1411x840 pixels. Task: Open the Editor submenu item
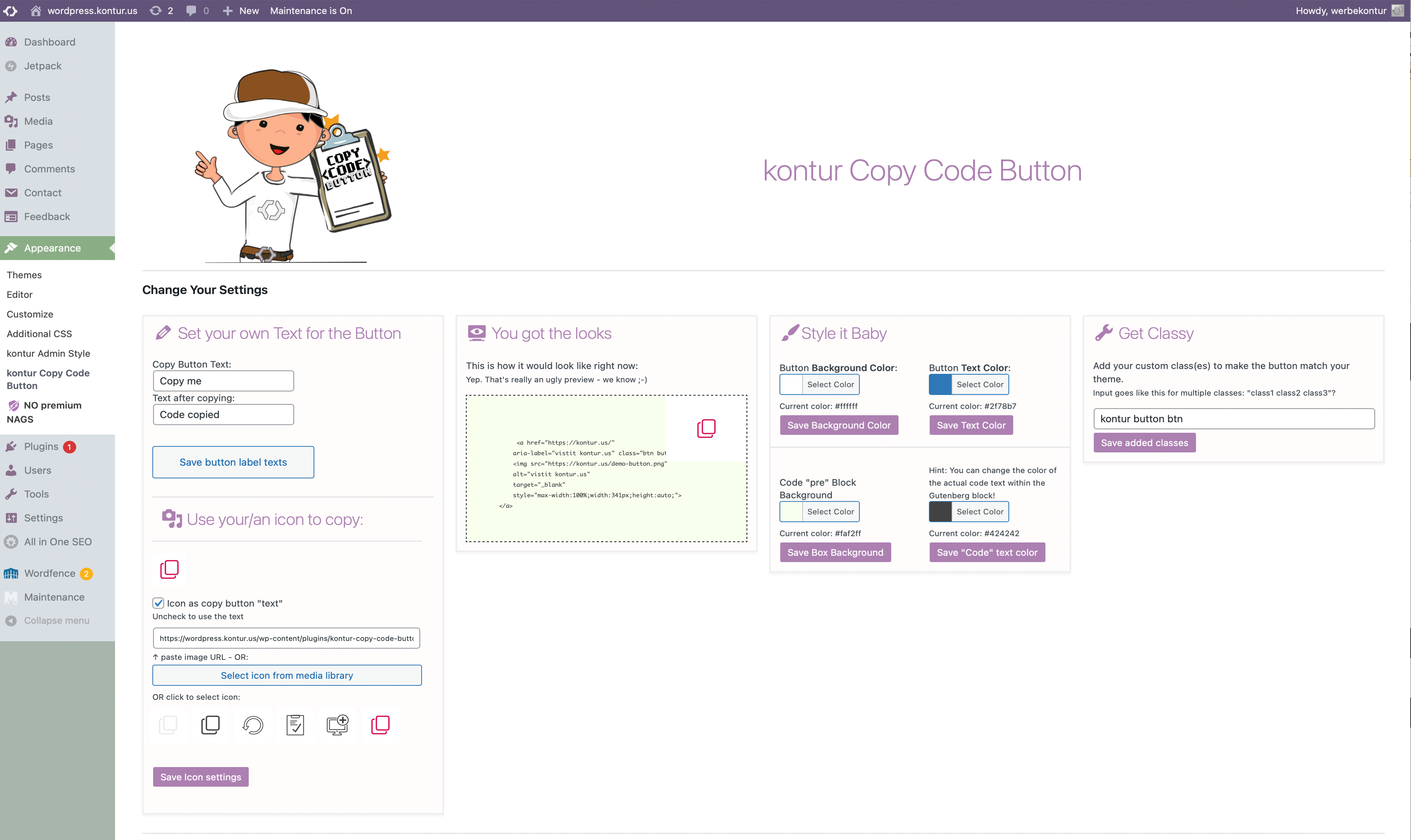click(x=20, y=295)
